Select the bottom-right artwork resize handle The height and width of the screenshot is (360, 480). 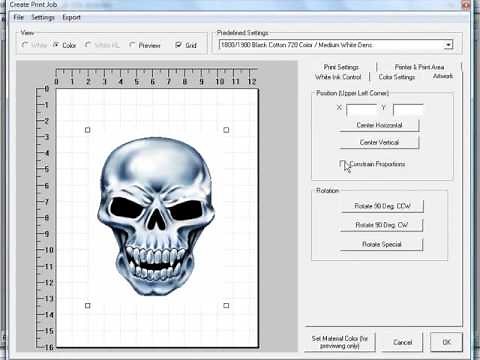tap(226, 306)
